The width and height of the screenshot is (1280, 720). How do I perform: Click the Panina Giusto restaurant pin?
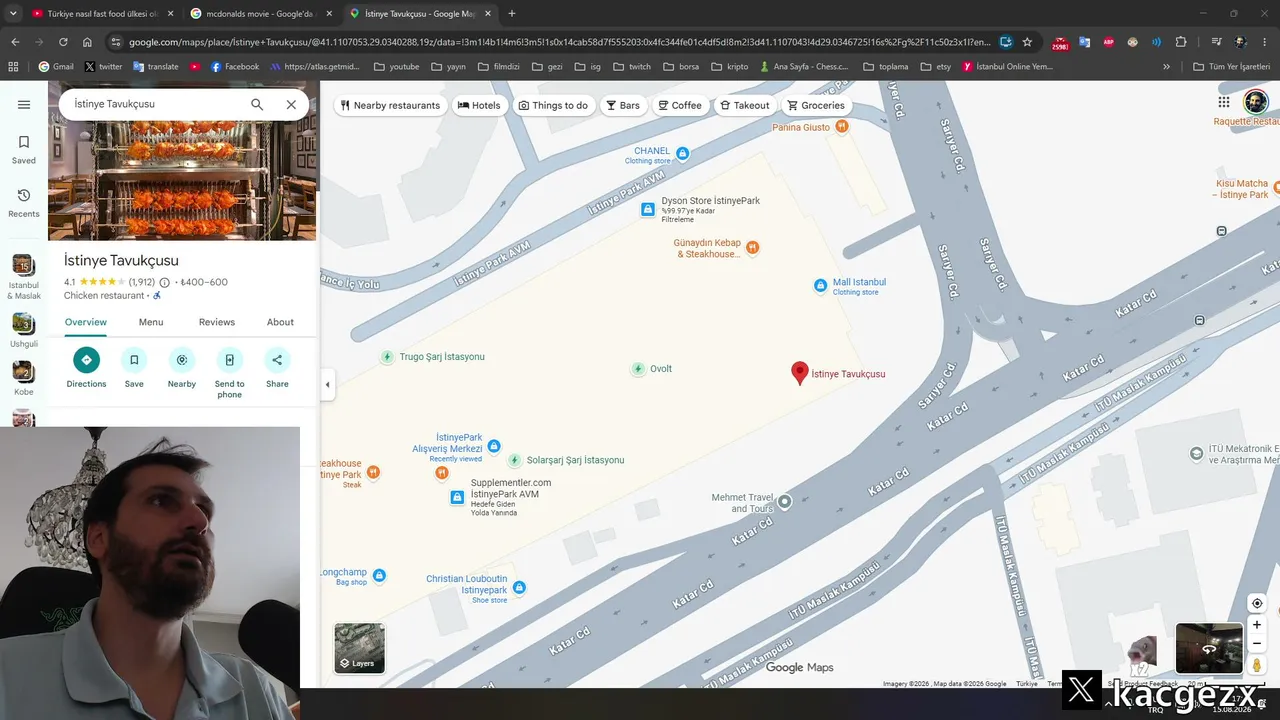point(842,126)
